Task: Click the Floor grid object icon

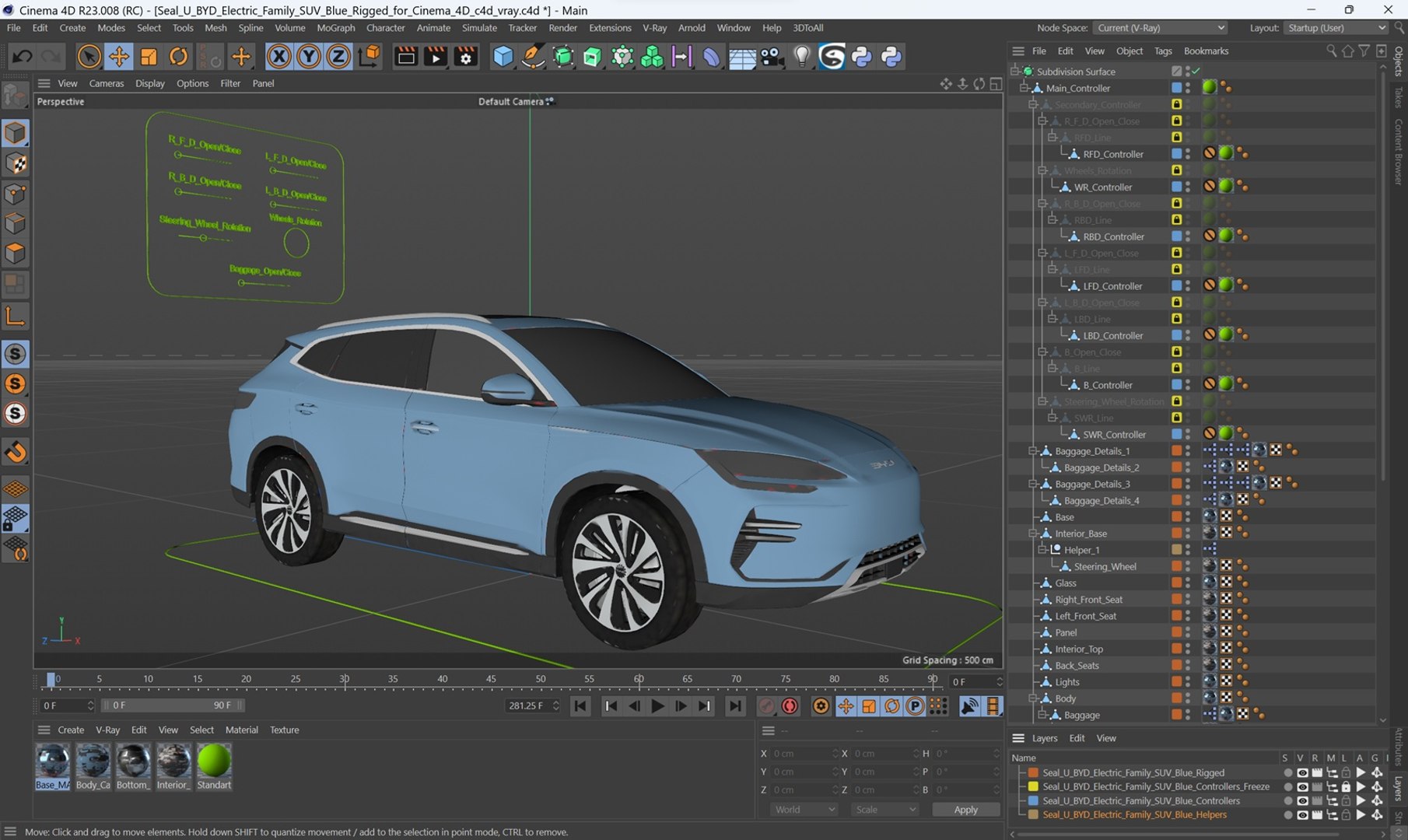Action: (741, 58)
